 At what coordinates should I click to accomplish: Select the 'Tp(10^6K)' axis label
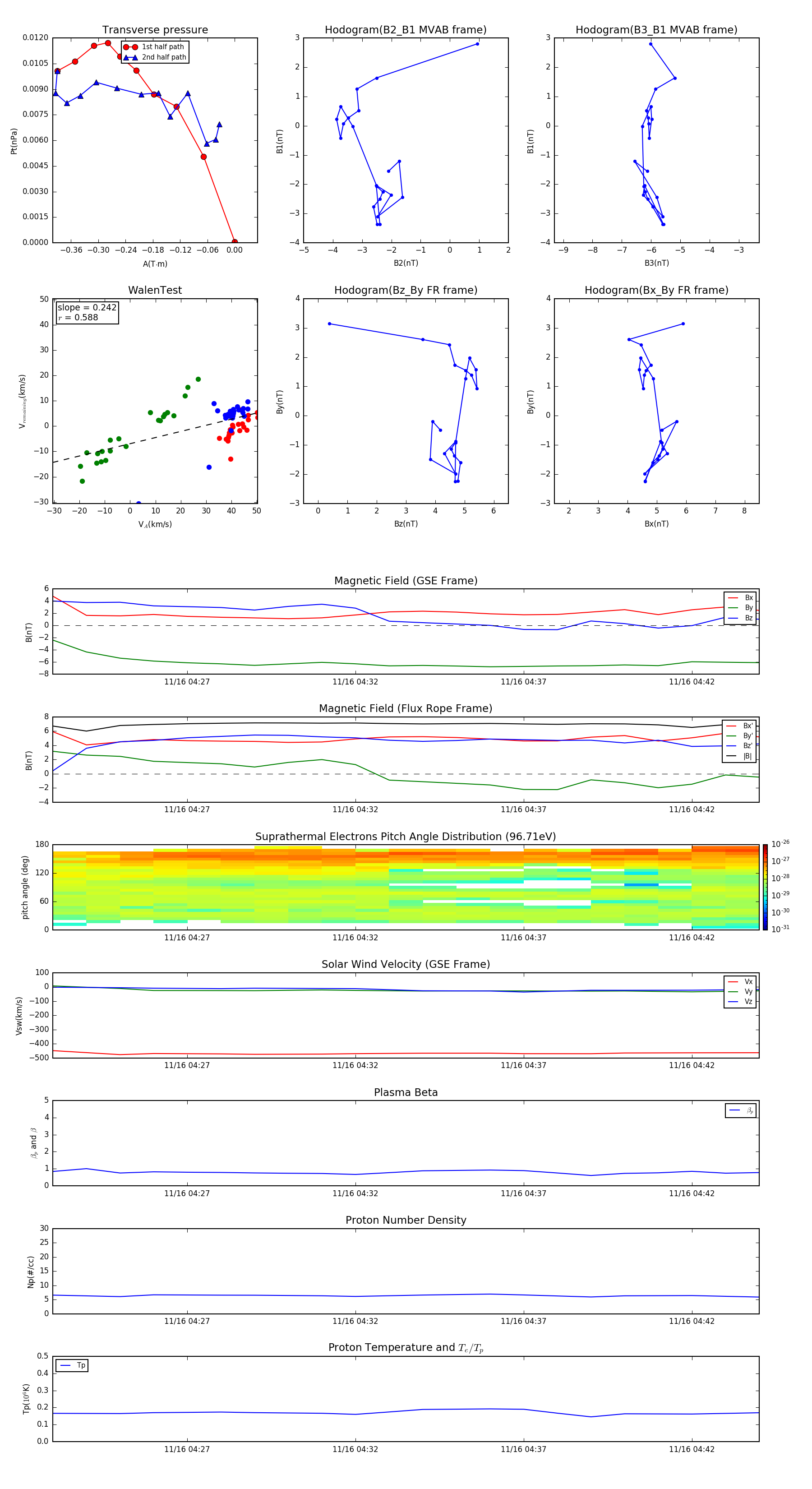[x=26, y=1399]
